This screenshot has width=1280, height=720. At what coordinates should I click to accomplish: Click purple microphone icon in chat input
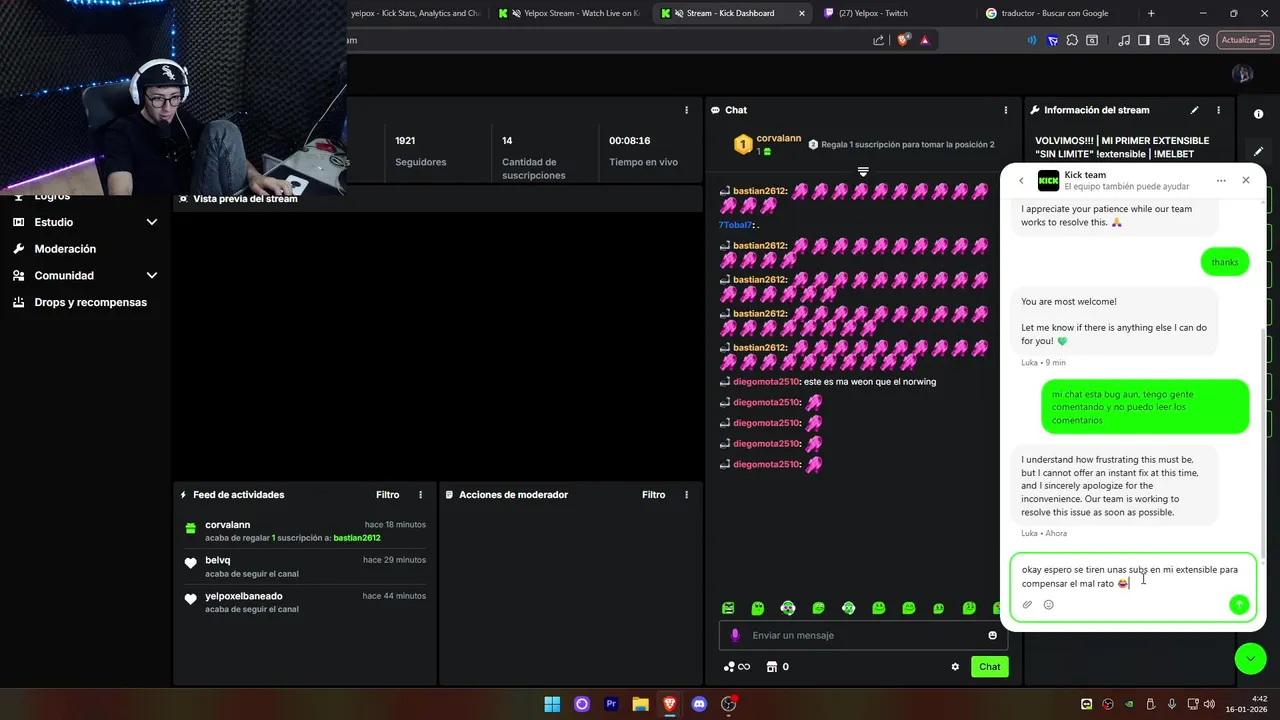click(735, 635)
